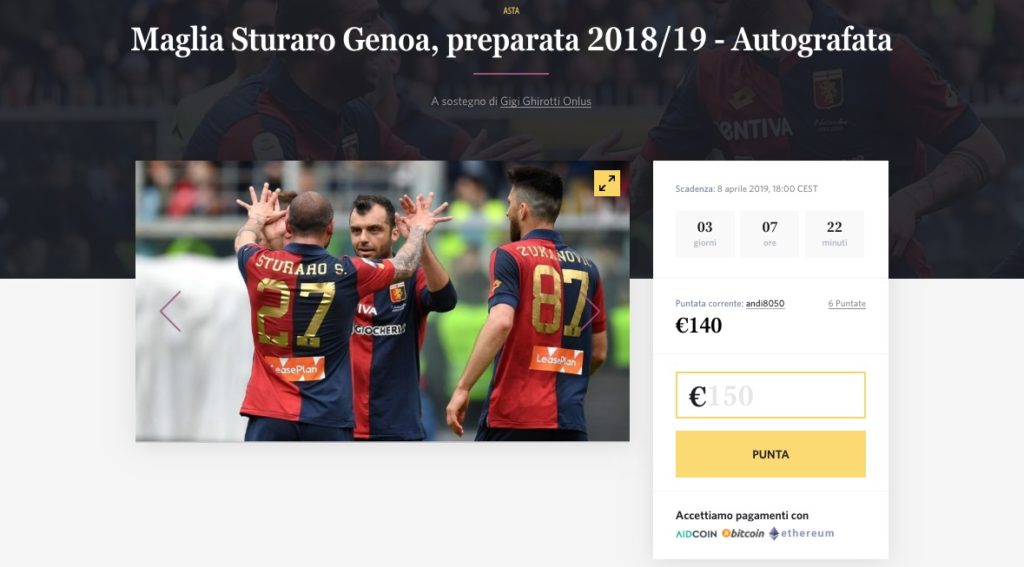Advance to the next photo arrow

(593, 312)
